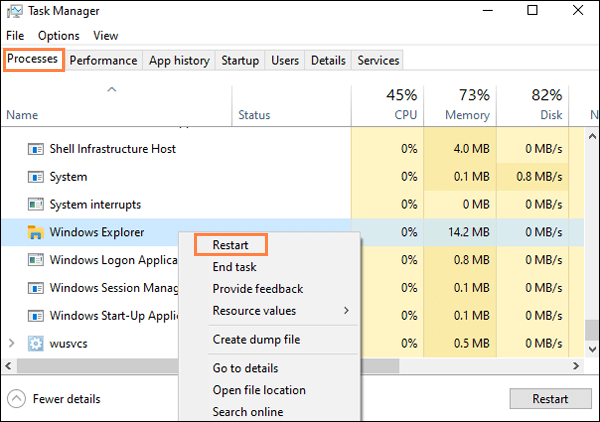
Task: Click horizontal scrollbar left arrow
Action: [8, 366]
